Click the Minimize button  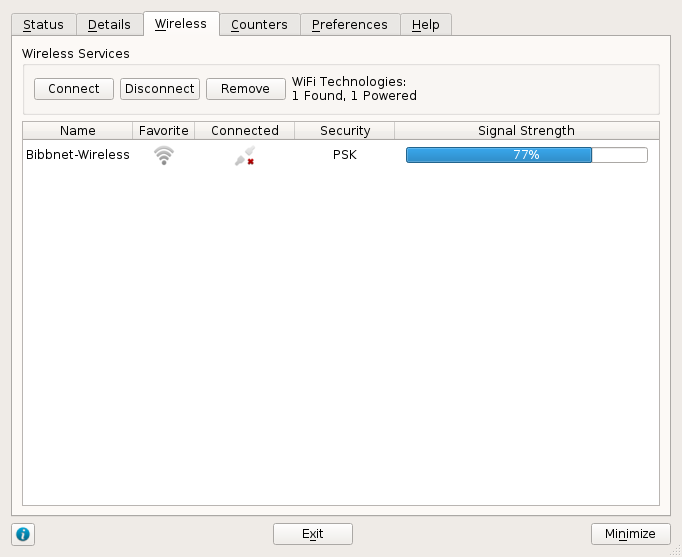[x=630, y=534]
